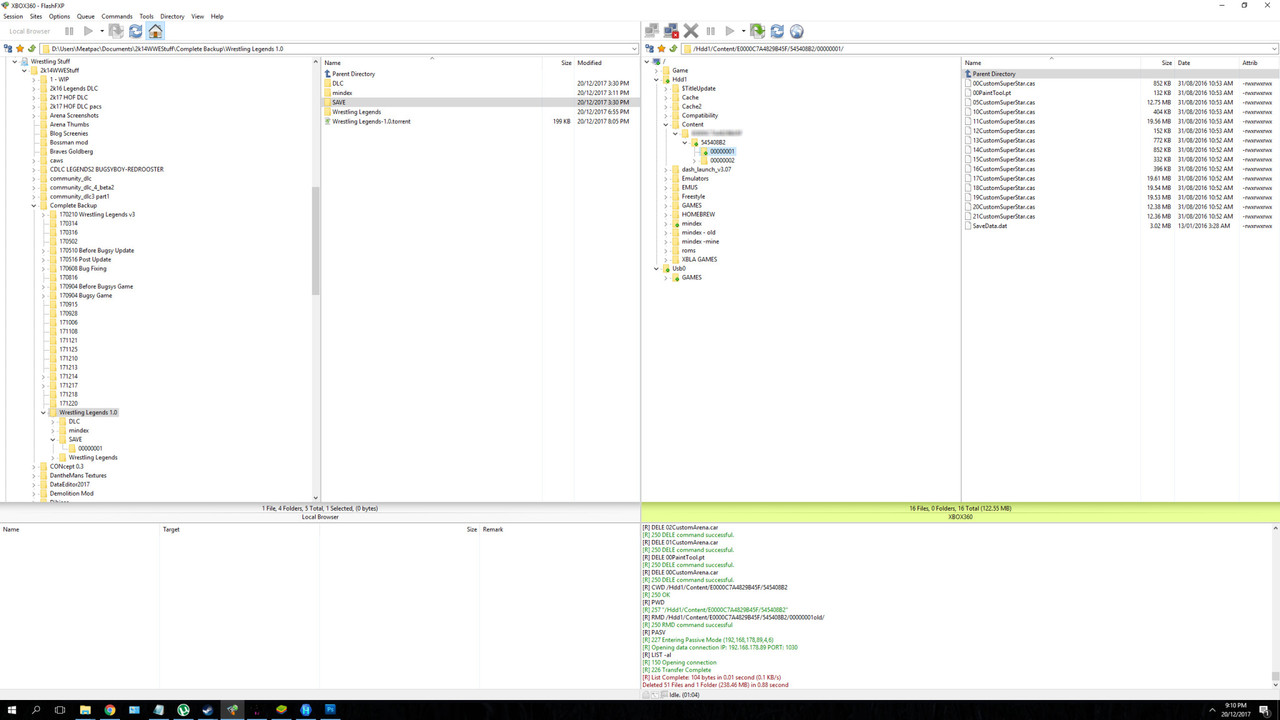Select 00PaintTool.pt in remote list
1280x720 pixels.
(992, 93)
